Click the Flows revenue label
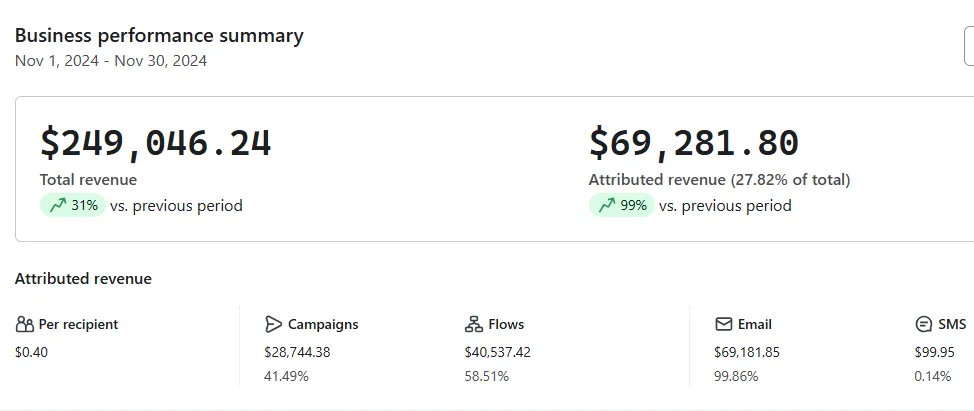This screenshot has width=974, height=411. 506,325
